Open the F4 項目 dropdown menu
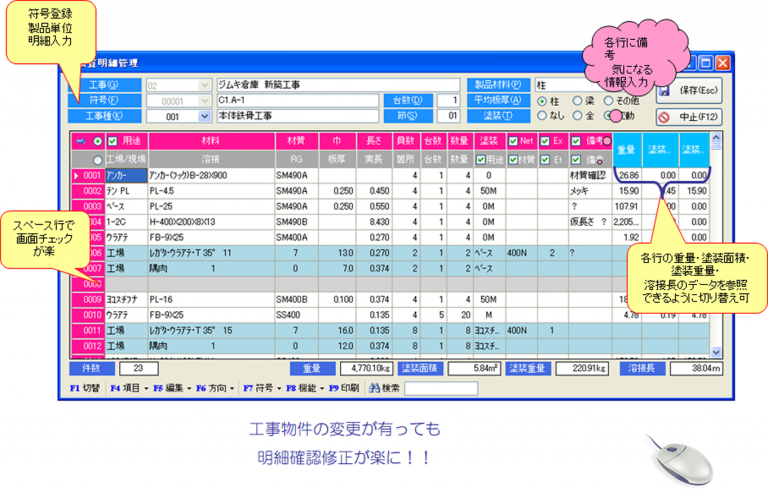 pos(129,388)
